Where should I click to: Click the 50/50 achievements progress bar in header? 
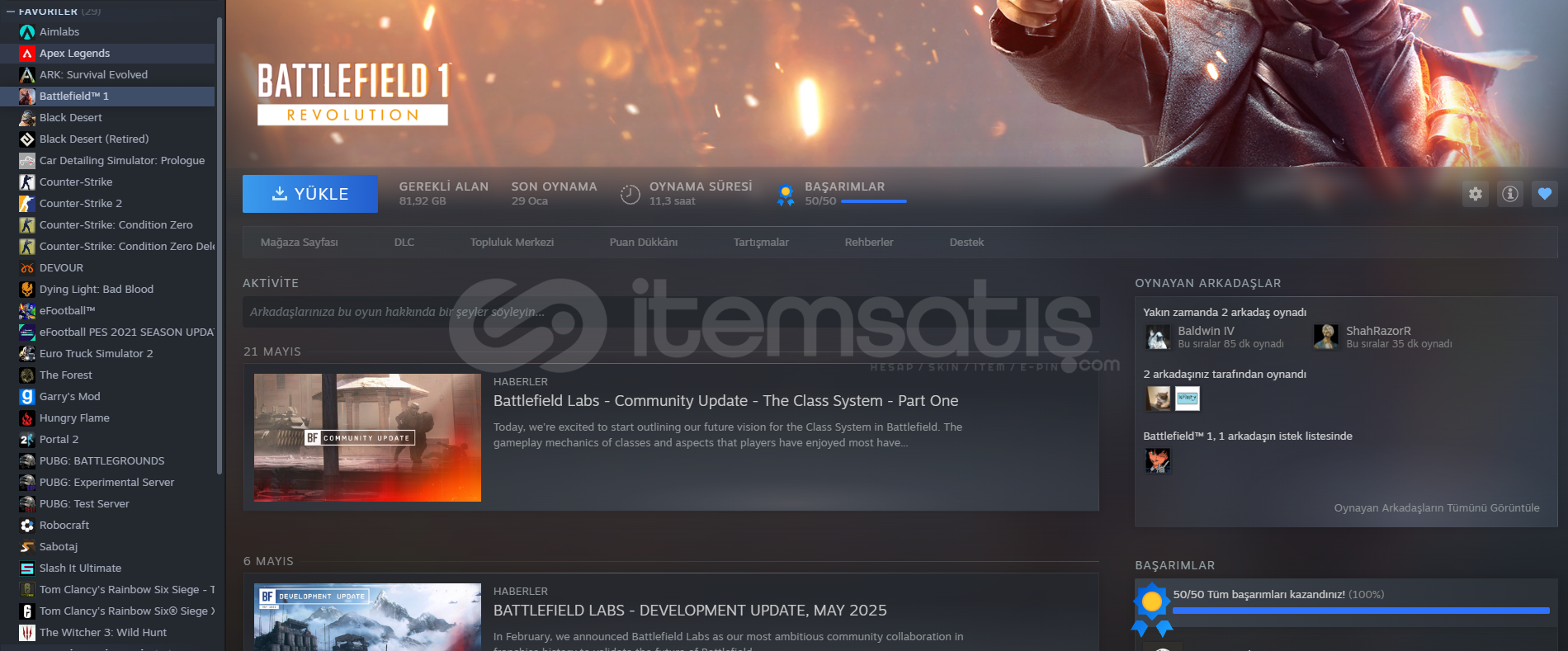874,201
